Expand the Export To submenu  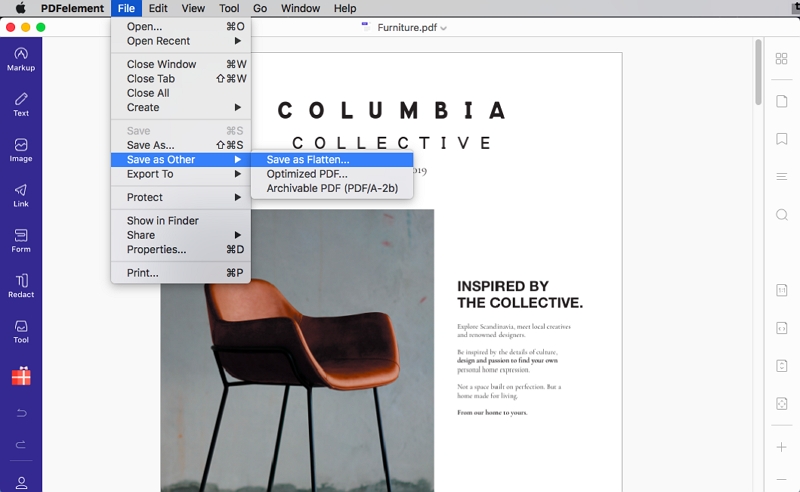pos(181,174)
